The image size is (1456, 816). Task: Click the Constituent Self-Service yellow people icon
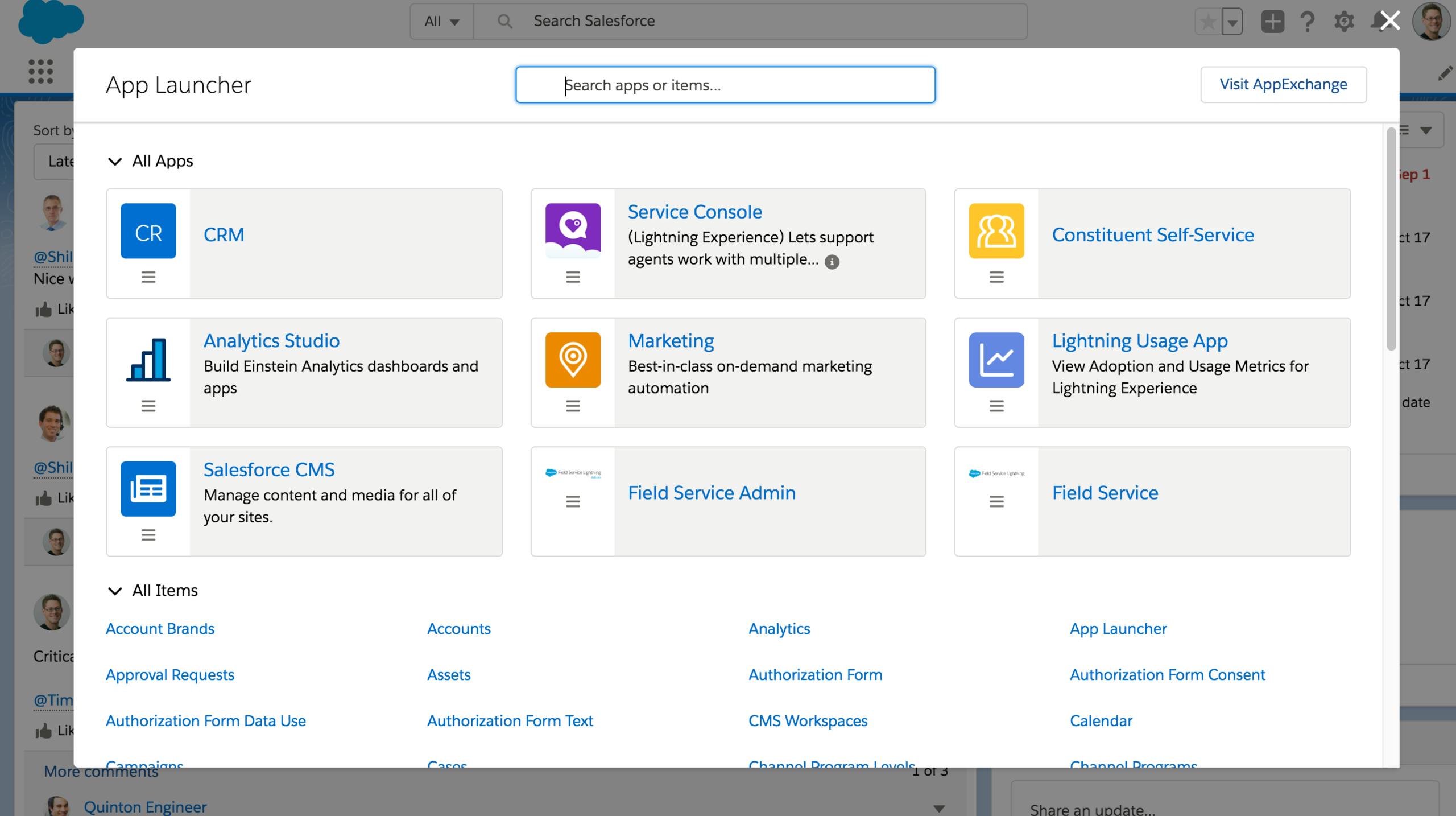point(996,231)
